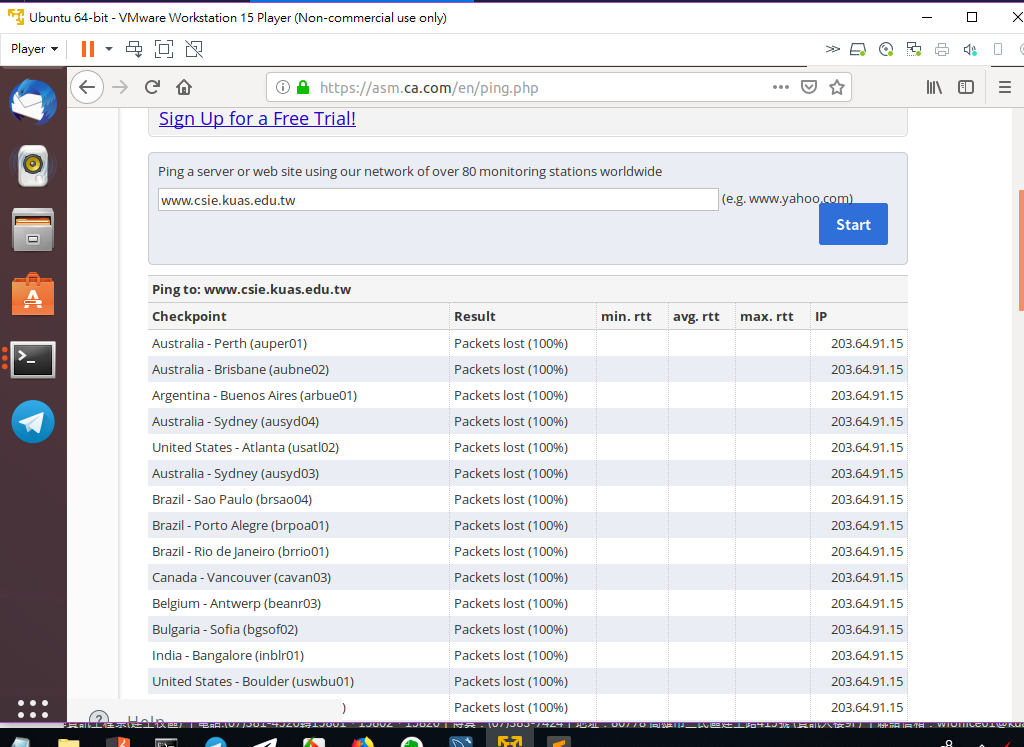This screenshot has height=747, width=1024.
Task: Launch Rhythmbox from the Ubuntu dock
Action: click(33, 166)
